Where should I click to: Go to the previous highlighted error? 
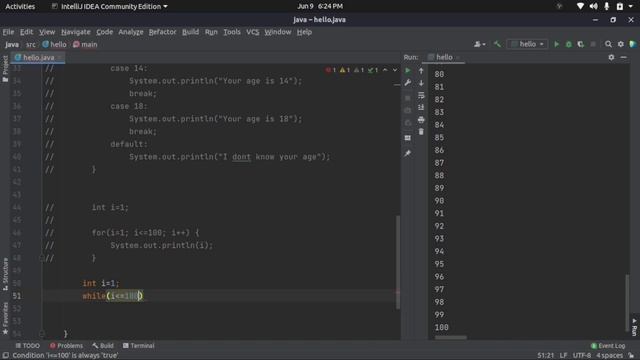(x=385, y=70)
